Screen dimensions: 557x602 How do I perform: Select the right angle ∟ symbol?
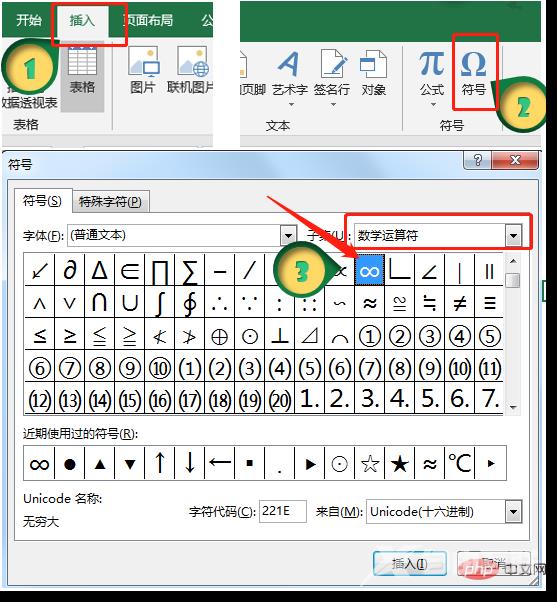(400, 271)
